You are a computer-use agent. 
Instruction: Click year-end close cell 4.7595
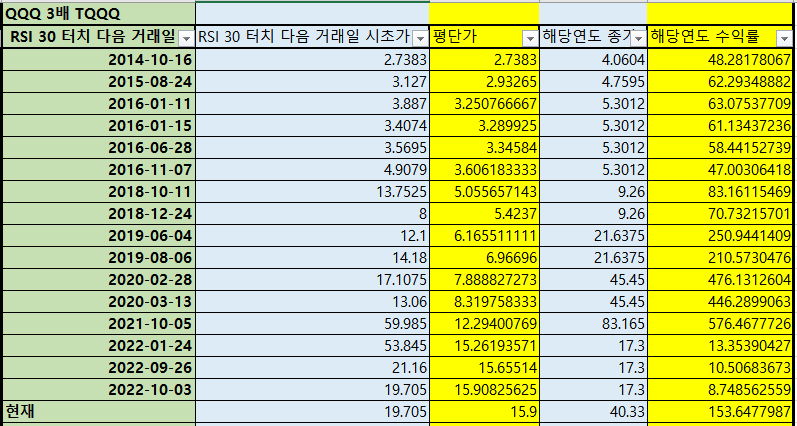click(593, 81)
